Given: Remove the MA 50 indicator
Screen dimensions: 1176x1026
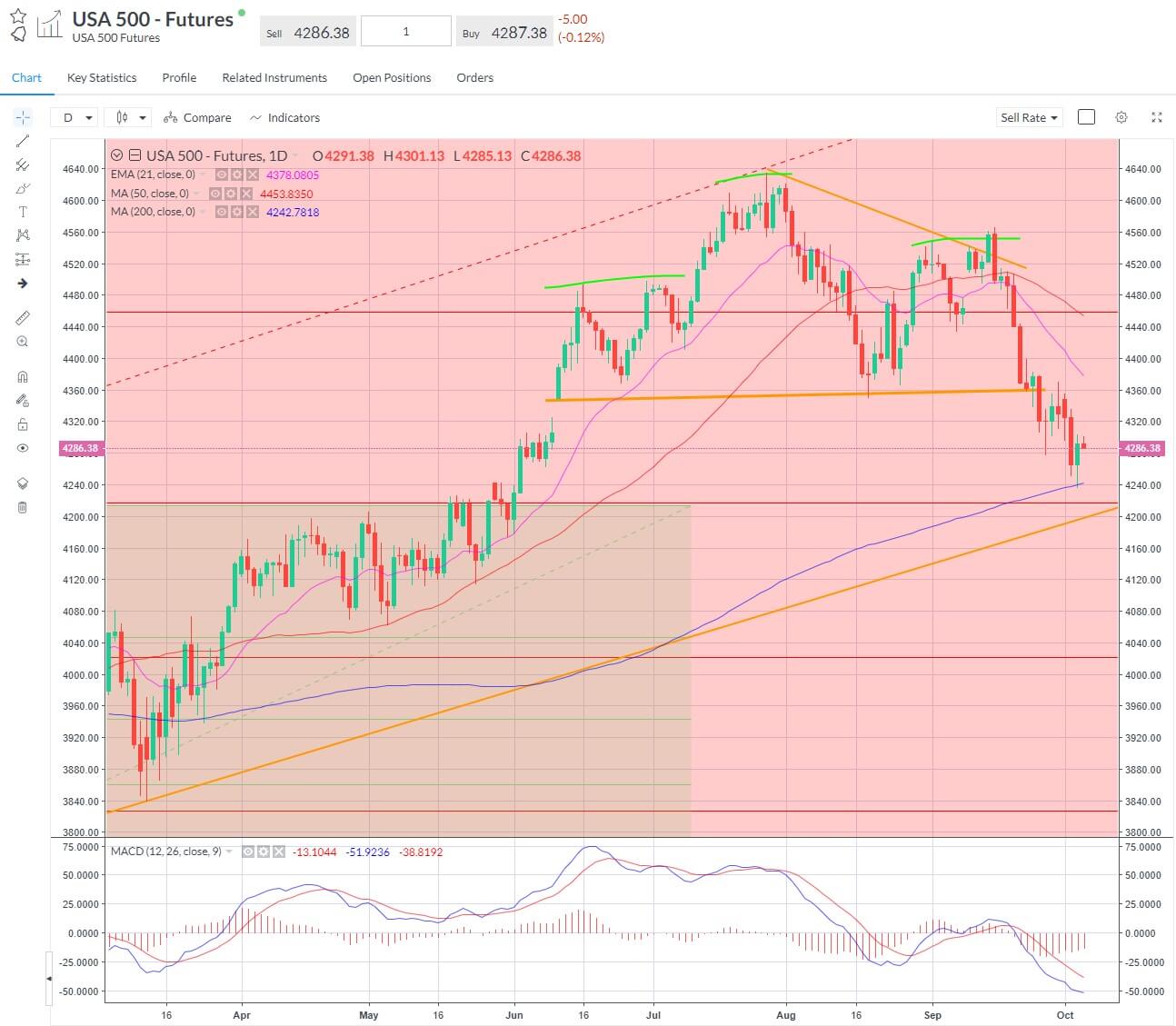Looking at the screenshot, I should tap(245, 194).
